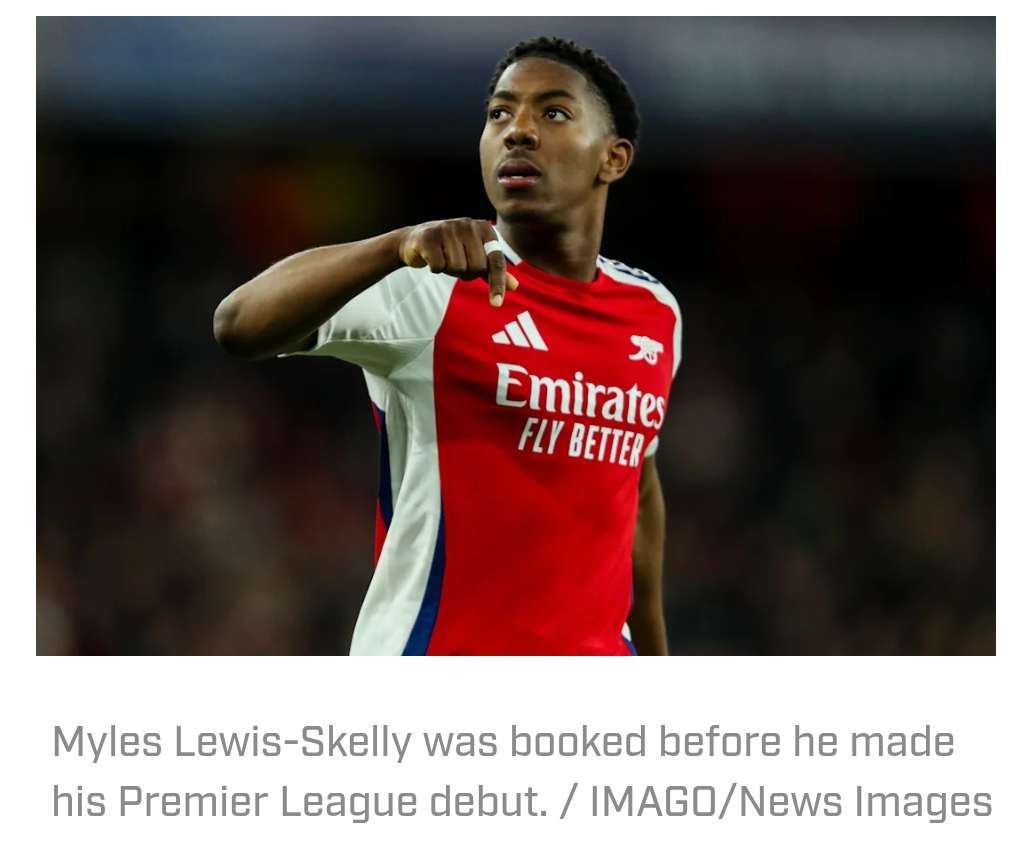1017x842 pixels.
Task: Click the FLY BETTER slogan on the jersey
Action: pyautogui.click(x=581, y=444)
